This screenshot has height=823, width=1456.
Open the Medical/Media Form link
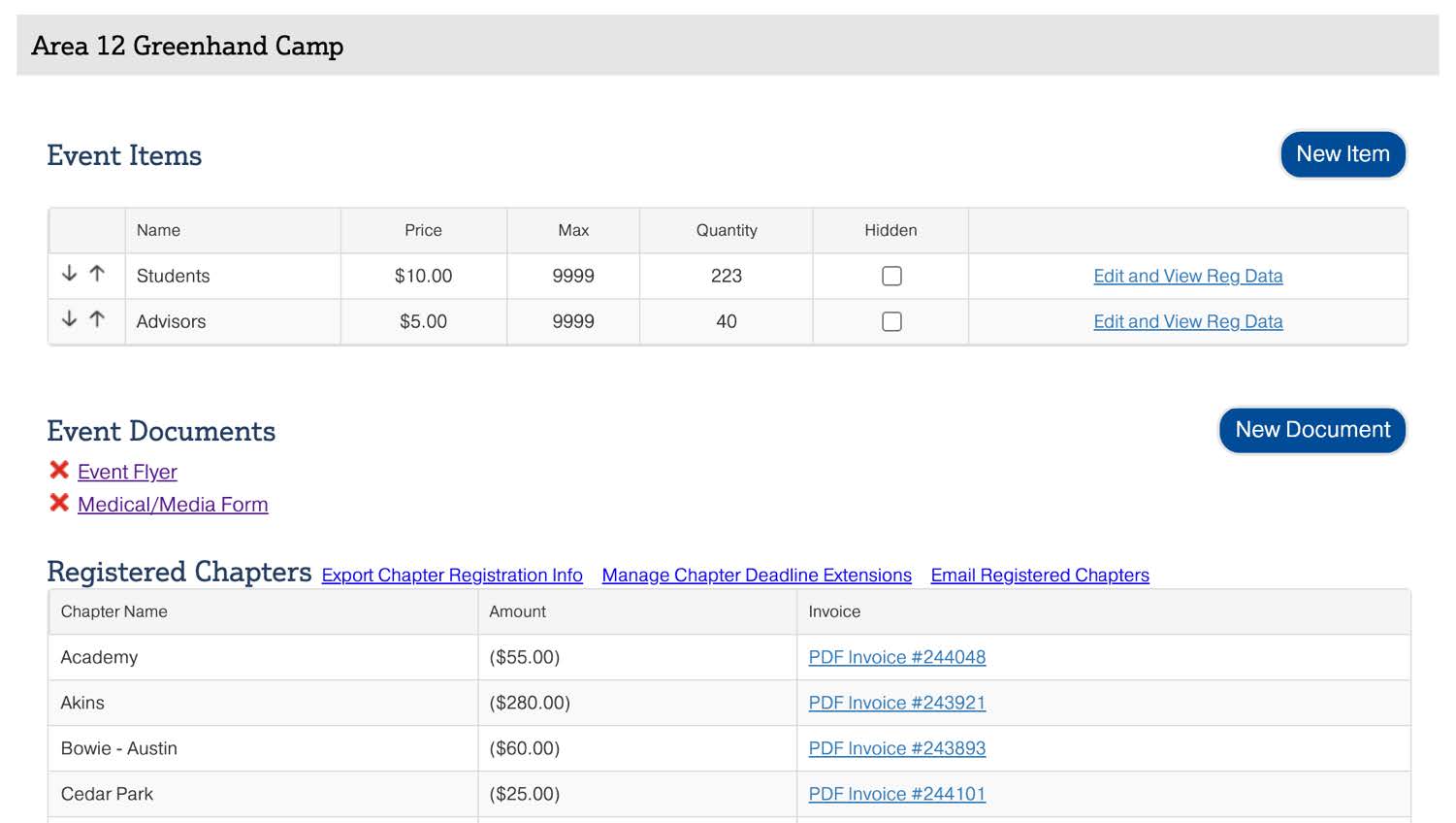click(x=173, y=505)
